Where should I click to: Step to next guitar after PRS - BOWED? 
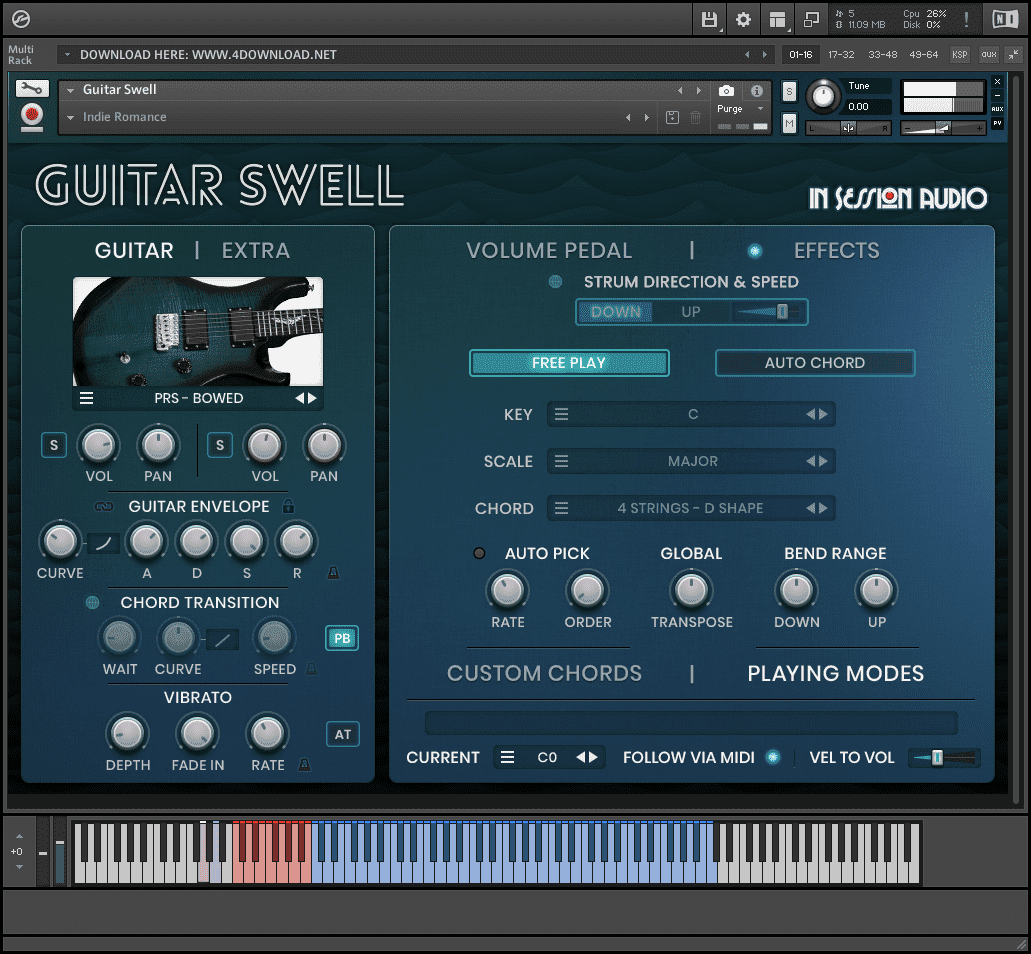point(312,398)
